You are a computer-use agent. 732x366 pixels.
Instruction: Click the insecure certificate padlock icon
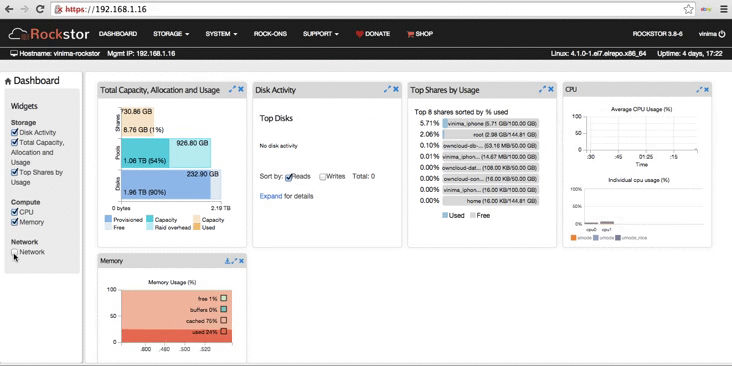(x=58, y=9)
